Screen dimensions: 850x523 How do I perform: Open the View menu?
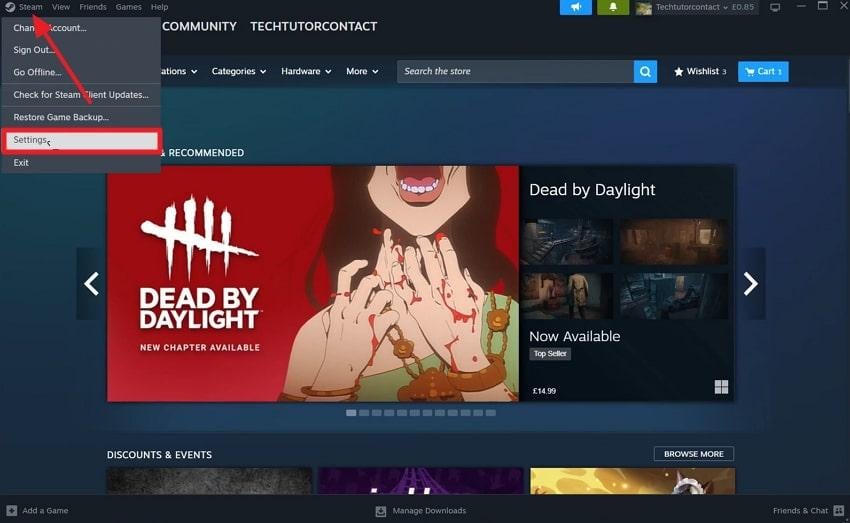(61, 7)
